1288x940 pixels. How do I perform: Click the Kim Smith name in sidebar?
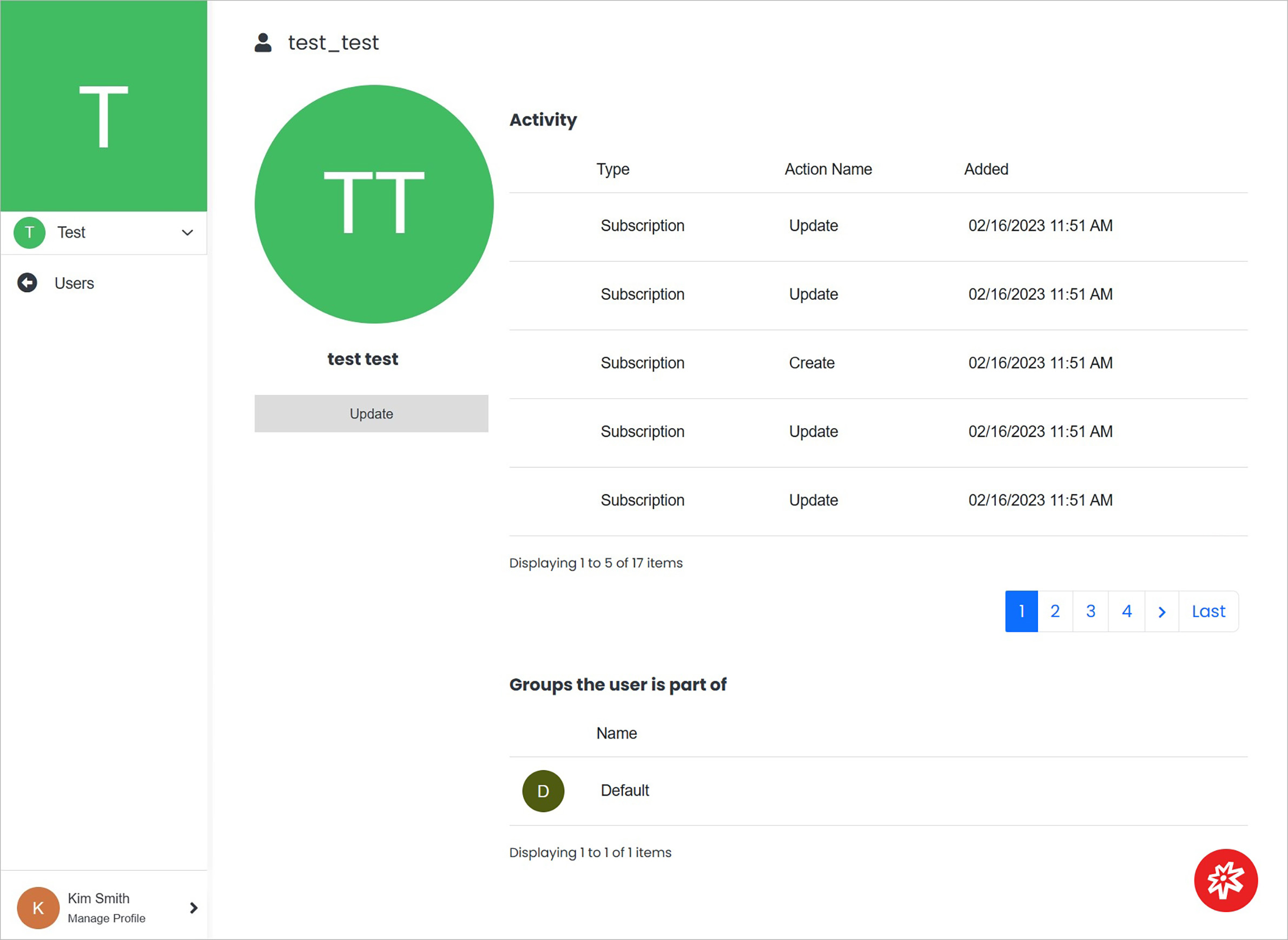pos(98,898)
